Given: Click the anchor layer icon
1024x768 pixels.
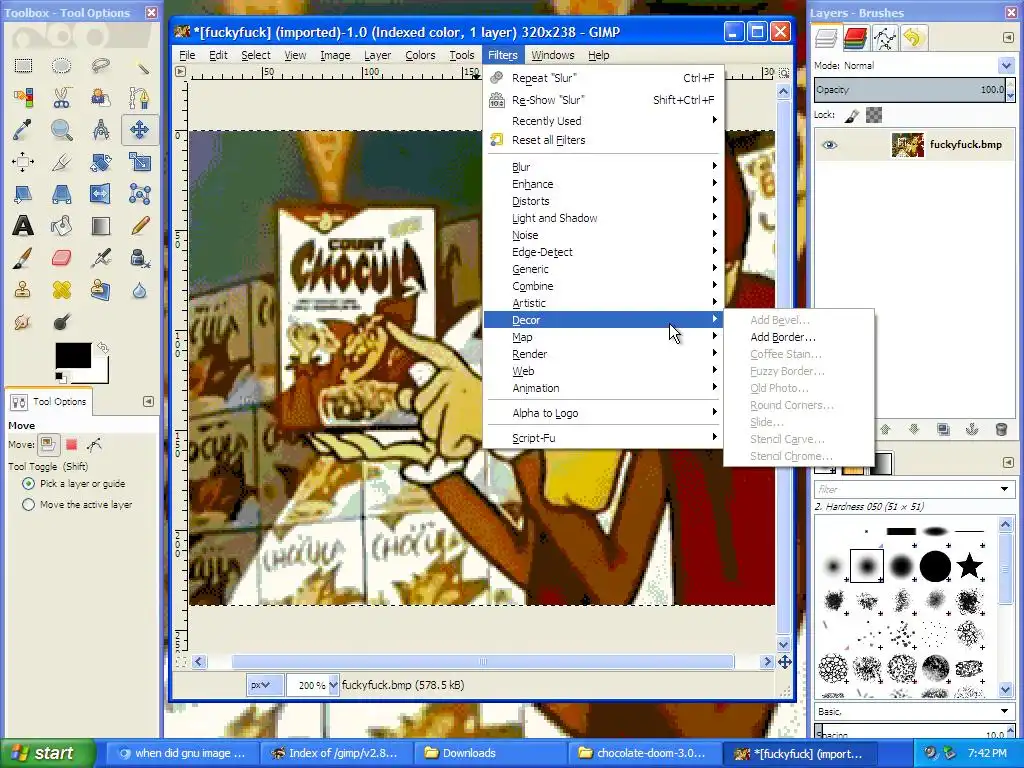Looking at the screenshot, I should [972, 429].
